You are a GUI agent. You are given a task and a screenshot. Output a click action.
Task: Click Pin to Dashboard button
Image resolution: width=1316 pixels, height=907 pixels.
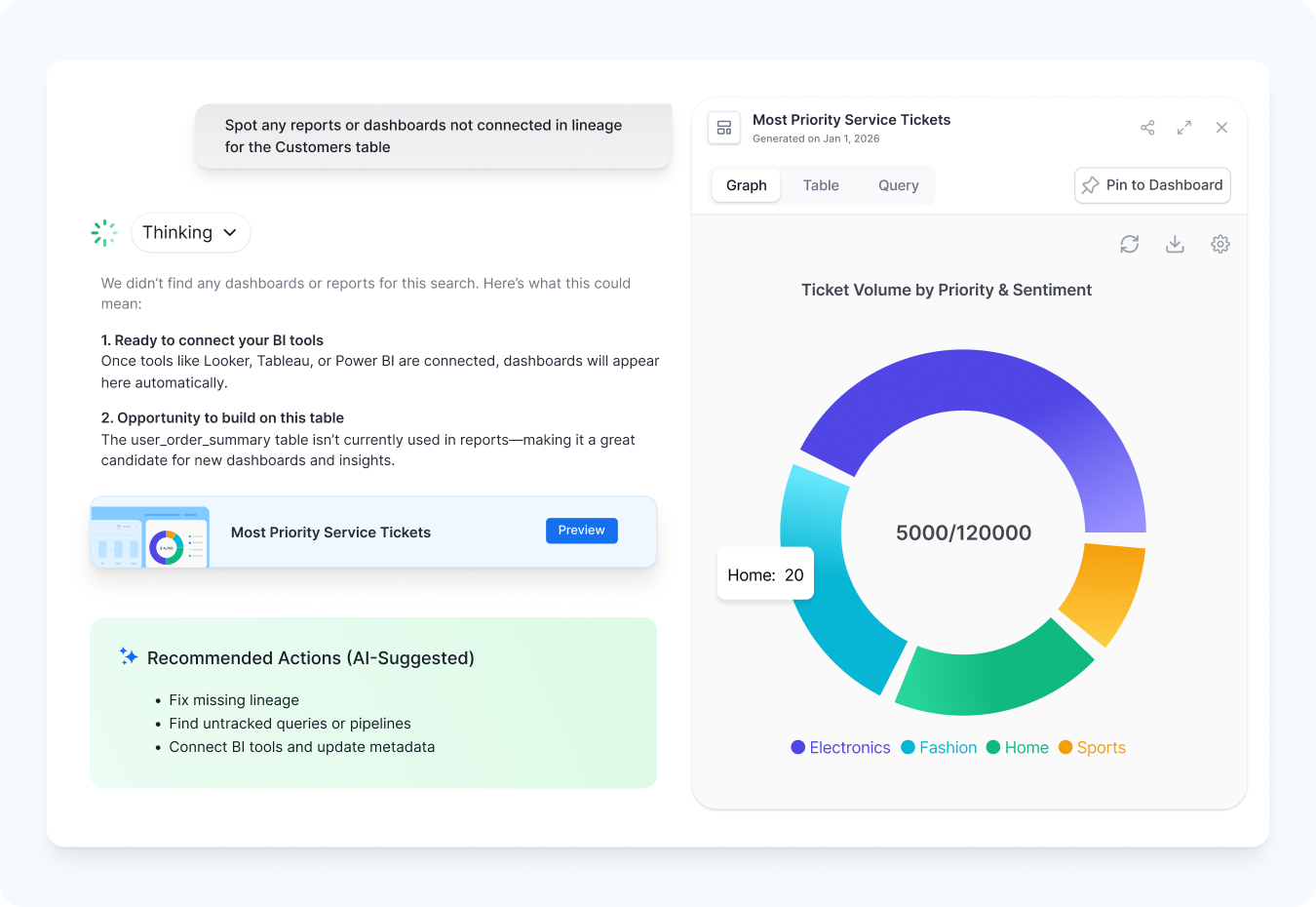pos(1152,185)
